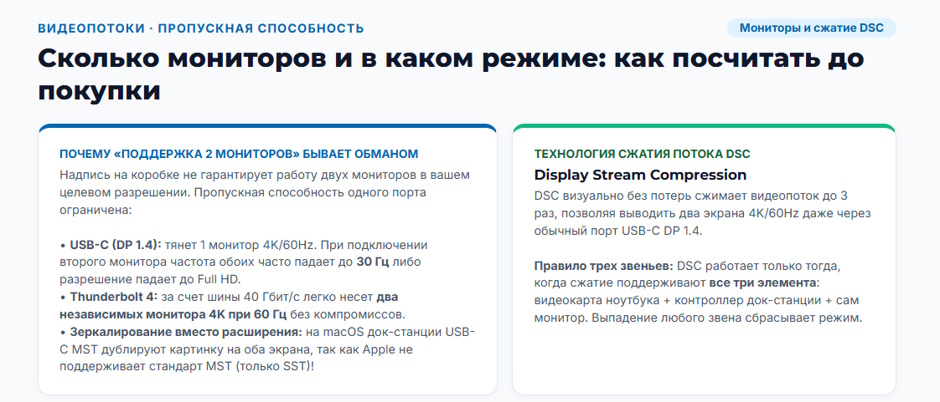Select the 'ВИДЕОПОТОКИ · ПРОПУСКНАЯ СПОСОБНОСТЬ' section label
Viewport: 940px width, 402px height.
(201, 28)
